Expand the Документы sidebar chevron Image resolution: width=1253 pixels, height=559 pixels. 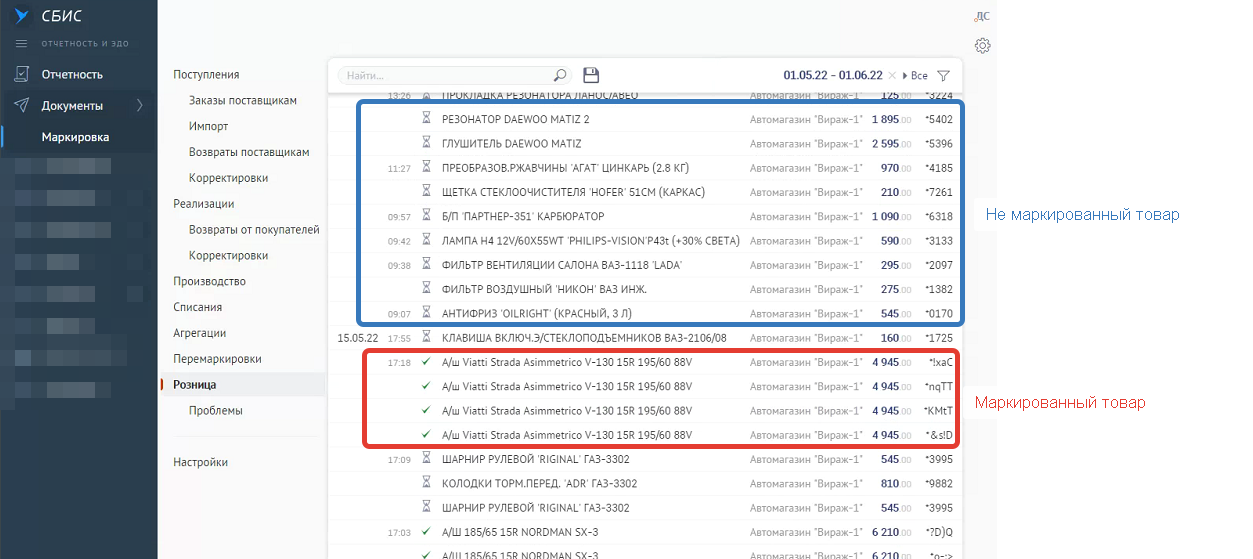tap(139, 106)
